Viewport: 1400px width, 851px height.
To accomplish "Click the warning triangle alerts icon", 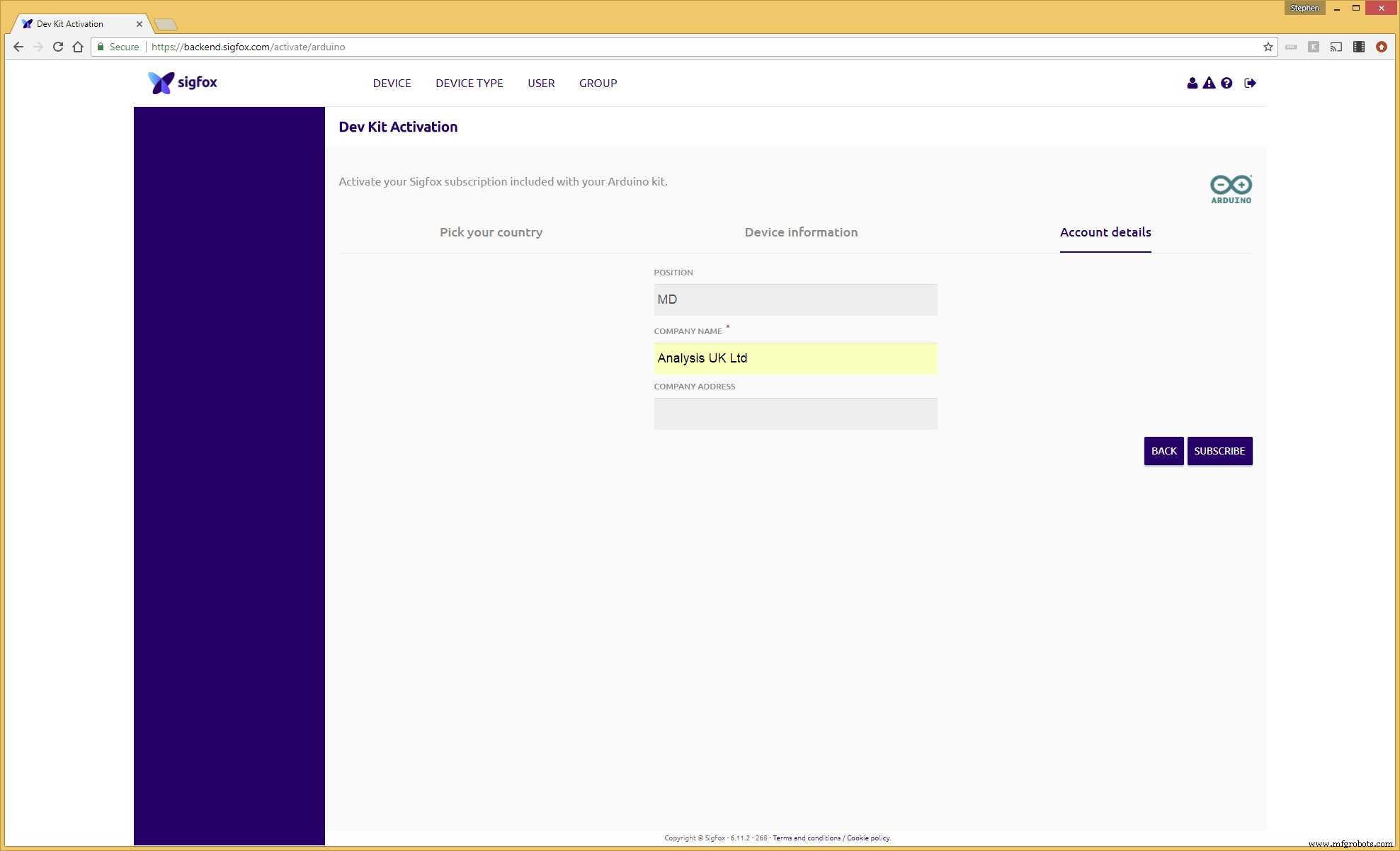I will tap(1209, 83).
